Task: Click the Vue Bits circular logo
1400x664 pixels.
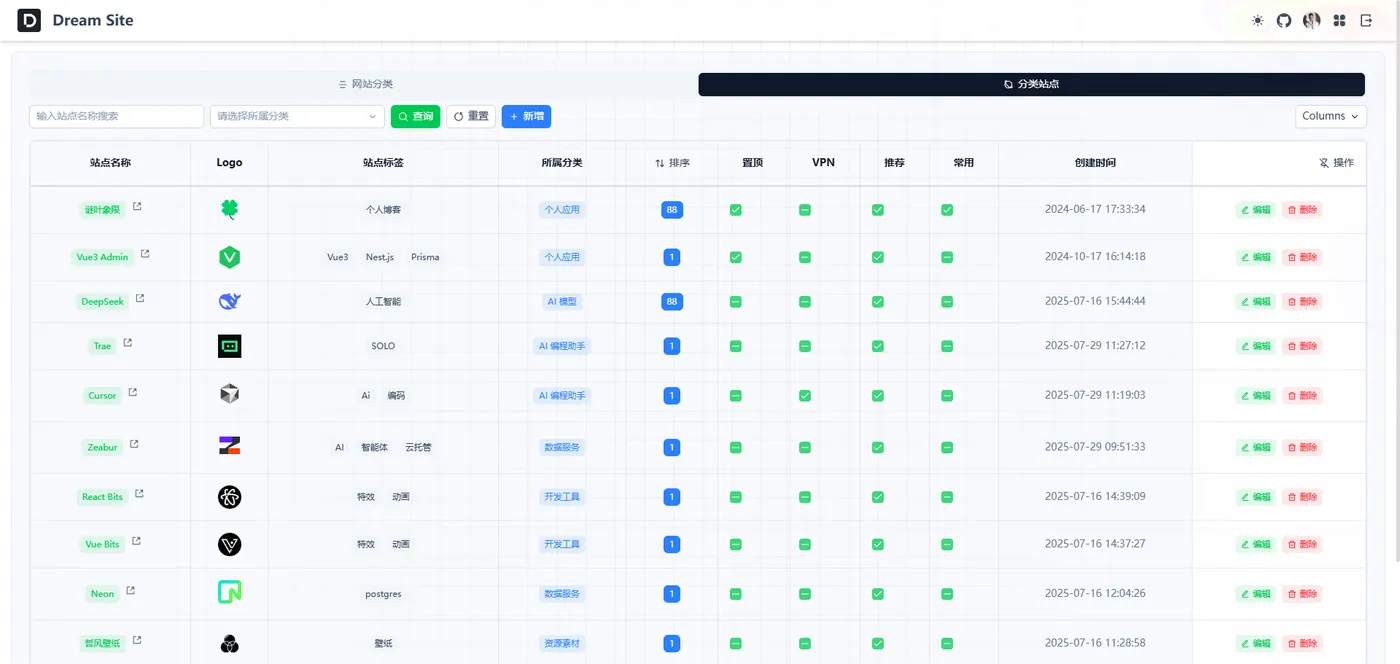Action: pyautogui.click(x=229, y=544)
